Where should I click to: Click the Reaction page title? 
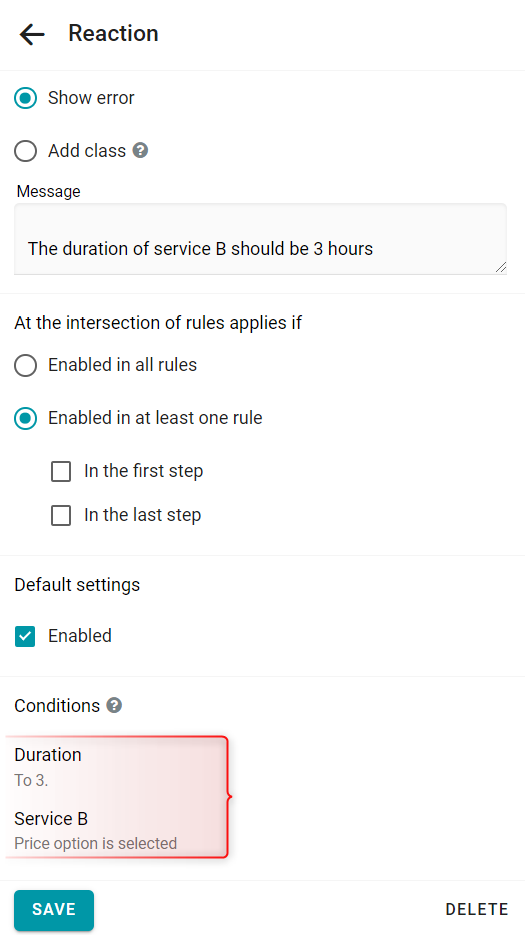point(113,33)
